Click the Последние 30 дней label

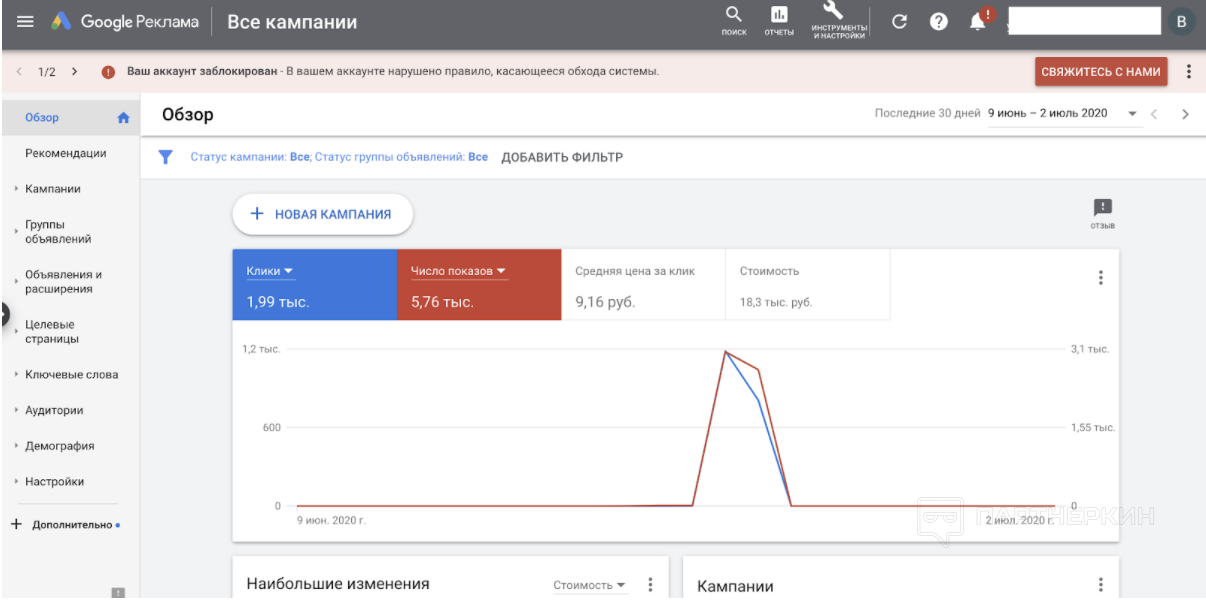(927, 114)
